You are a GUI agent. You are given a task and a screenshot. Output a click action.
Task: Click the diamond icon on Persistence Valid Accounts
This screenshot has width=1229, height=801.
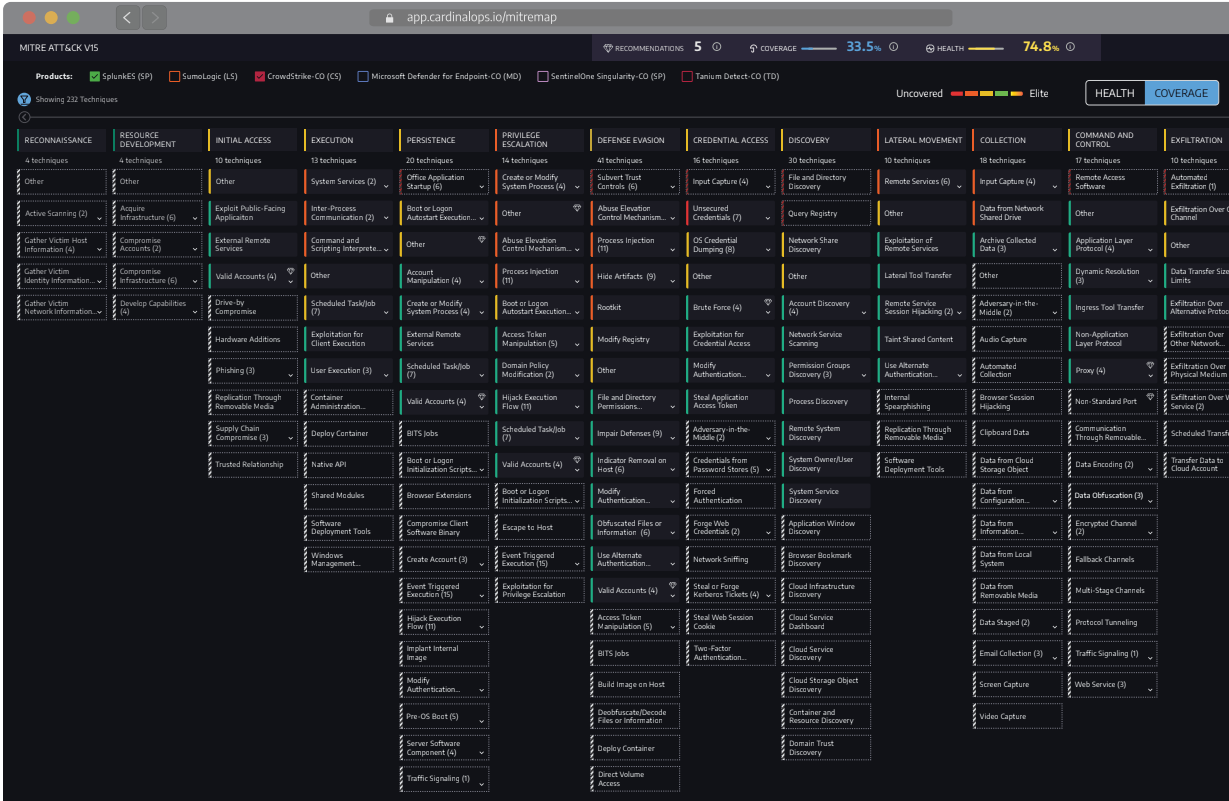[x=482, y=397]
